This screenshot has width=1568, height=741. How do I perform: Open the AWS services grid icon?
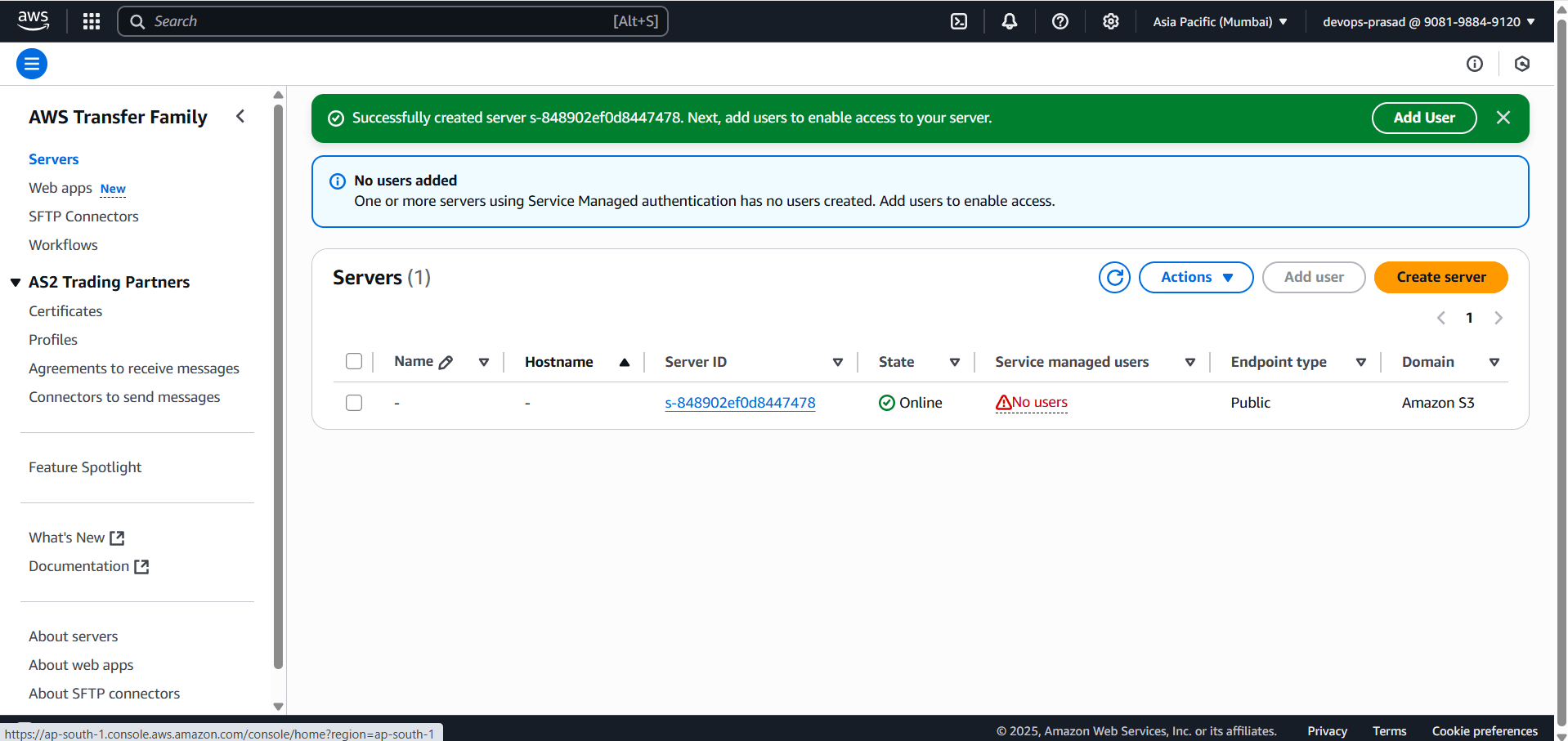[91, 21]
